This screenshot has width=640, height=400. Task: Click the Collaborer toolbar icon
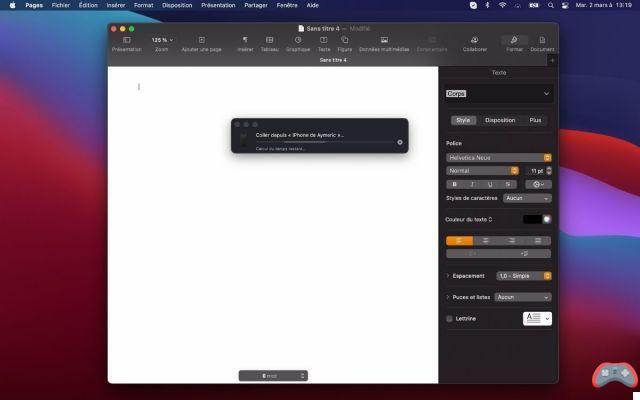pyautogui.click(x=474, y=40)
